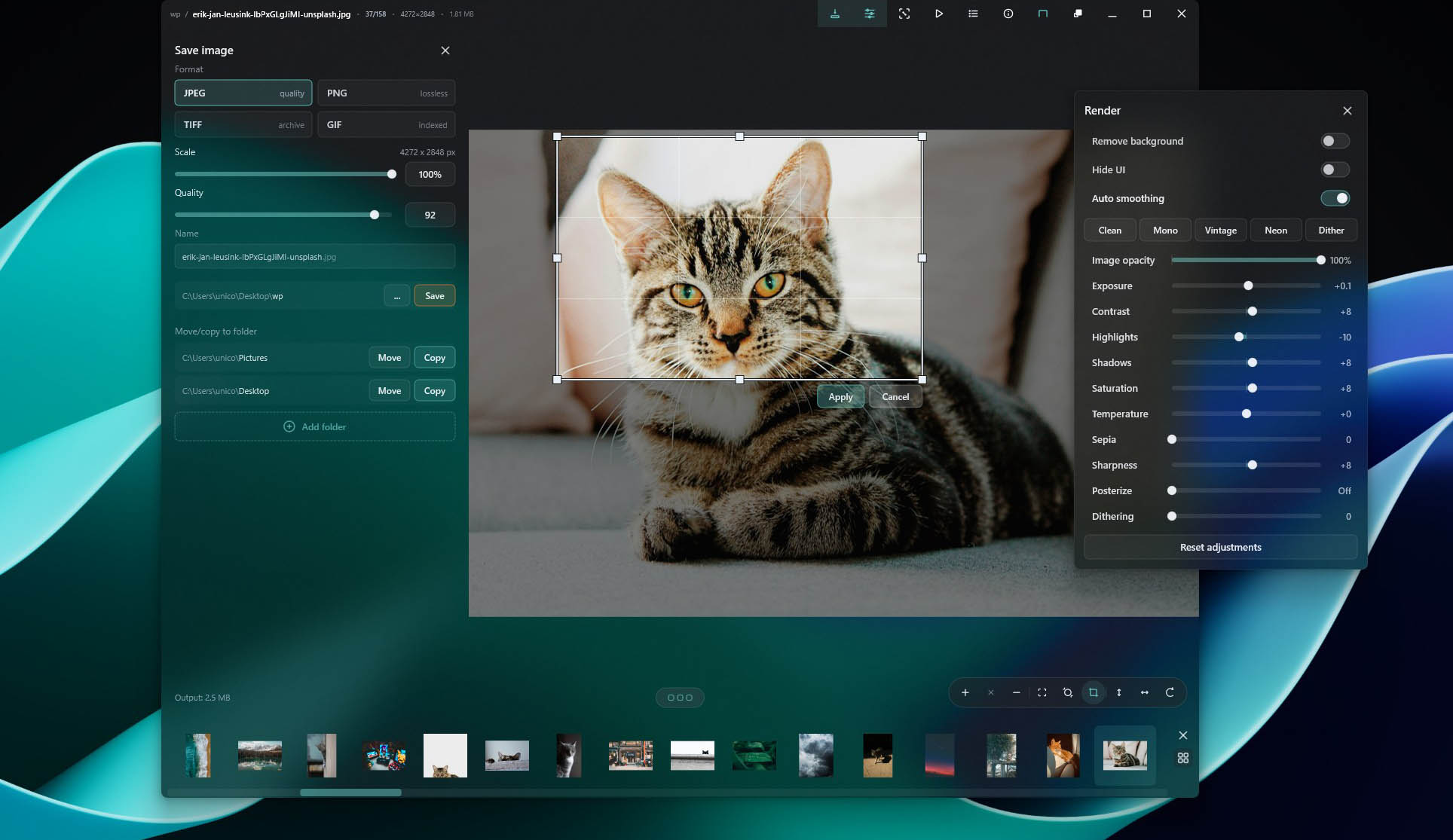Click the output path field Desktop\wp
1453x840 pixels.
tap(278, 295)
